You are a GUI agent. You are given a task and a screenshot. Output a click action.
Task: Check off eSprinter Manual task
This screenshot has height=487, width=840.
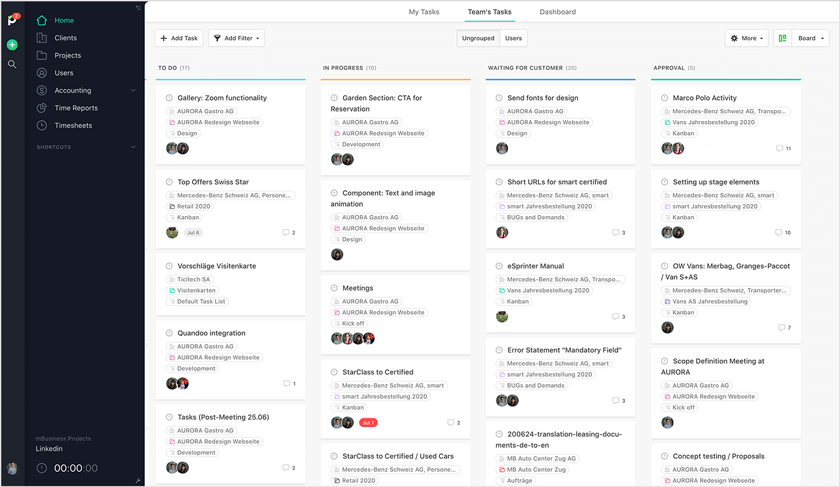coord(499,266)
